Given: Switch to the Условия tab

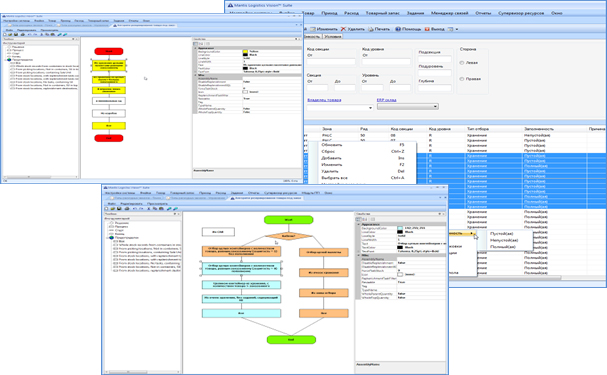Looking at the screenshot, I should [333, 36].
